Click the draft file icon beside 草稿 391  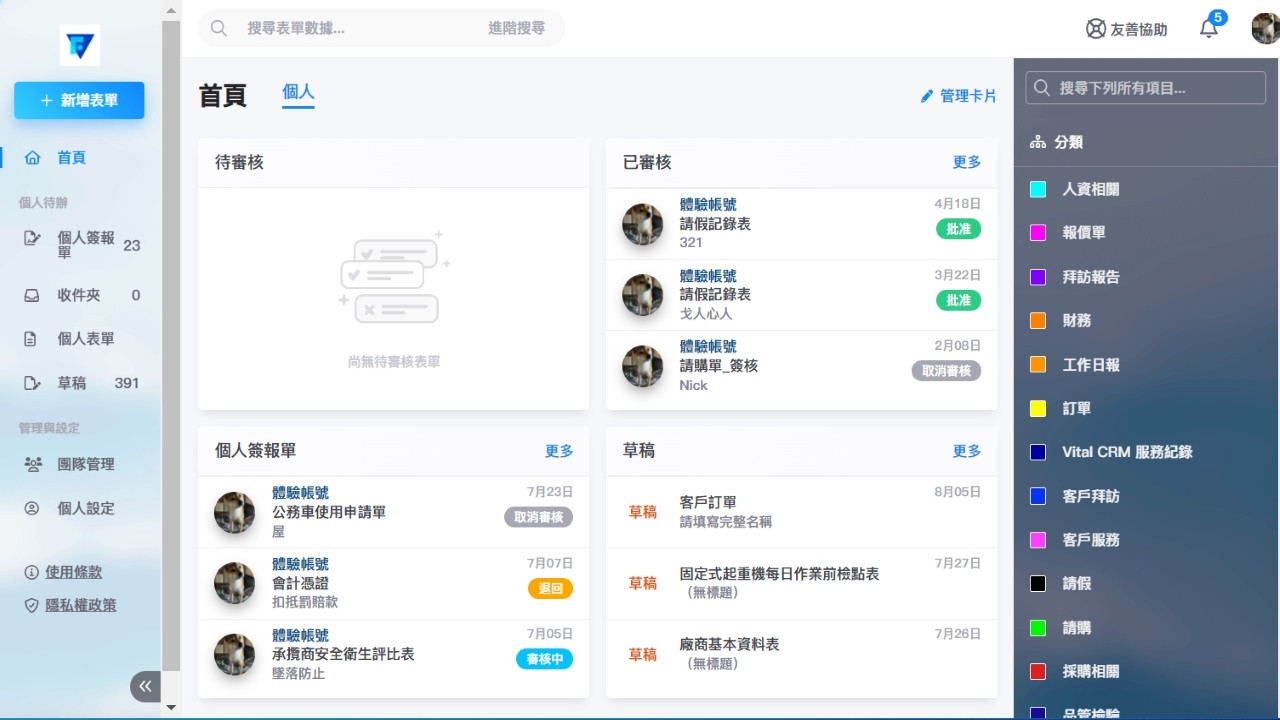pyautogui.click(x=32, y=383)
